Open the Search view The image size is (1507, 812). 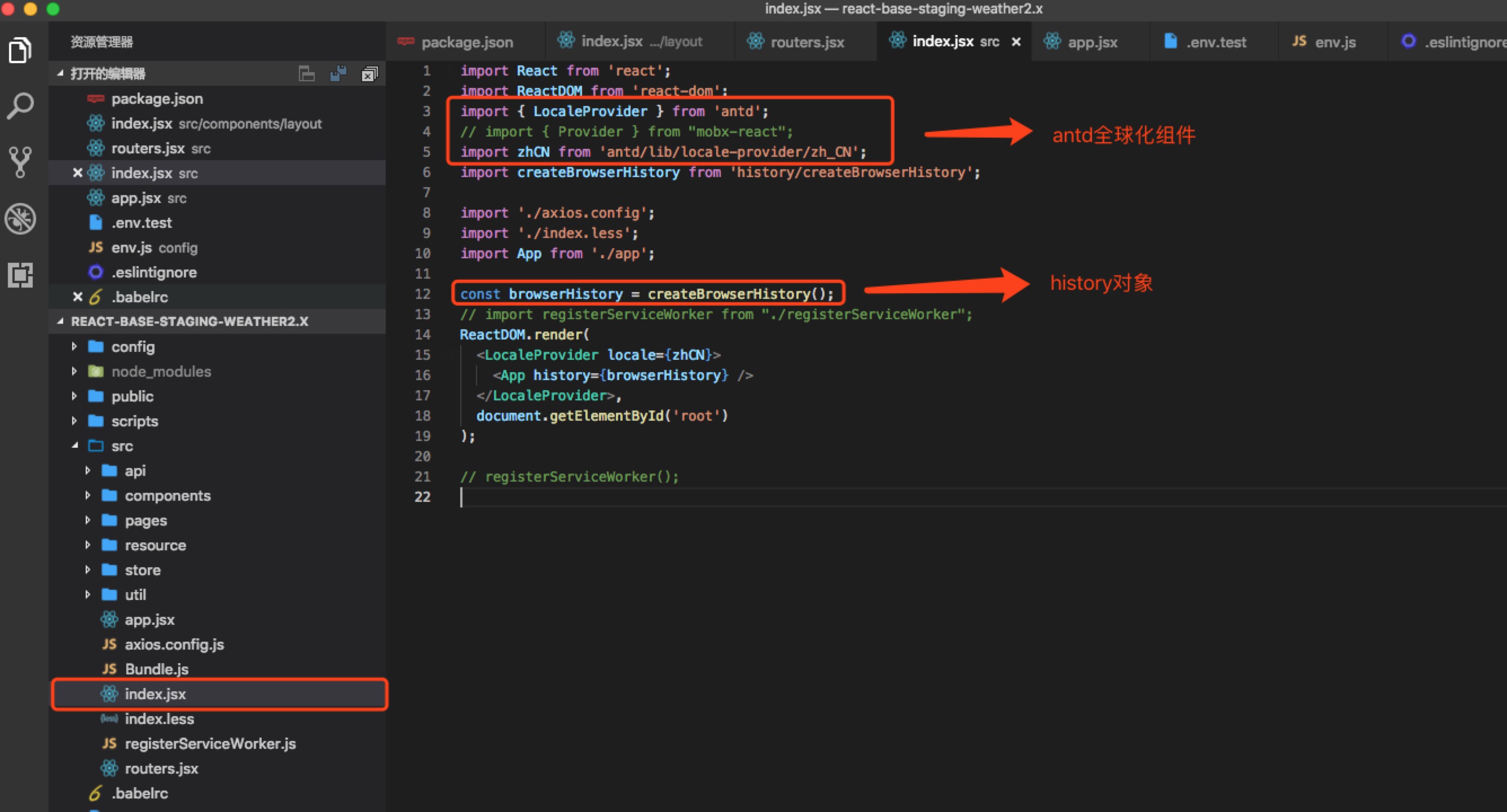click(x=20, y=105)
